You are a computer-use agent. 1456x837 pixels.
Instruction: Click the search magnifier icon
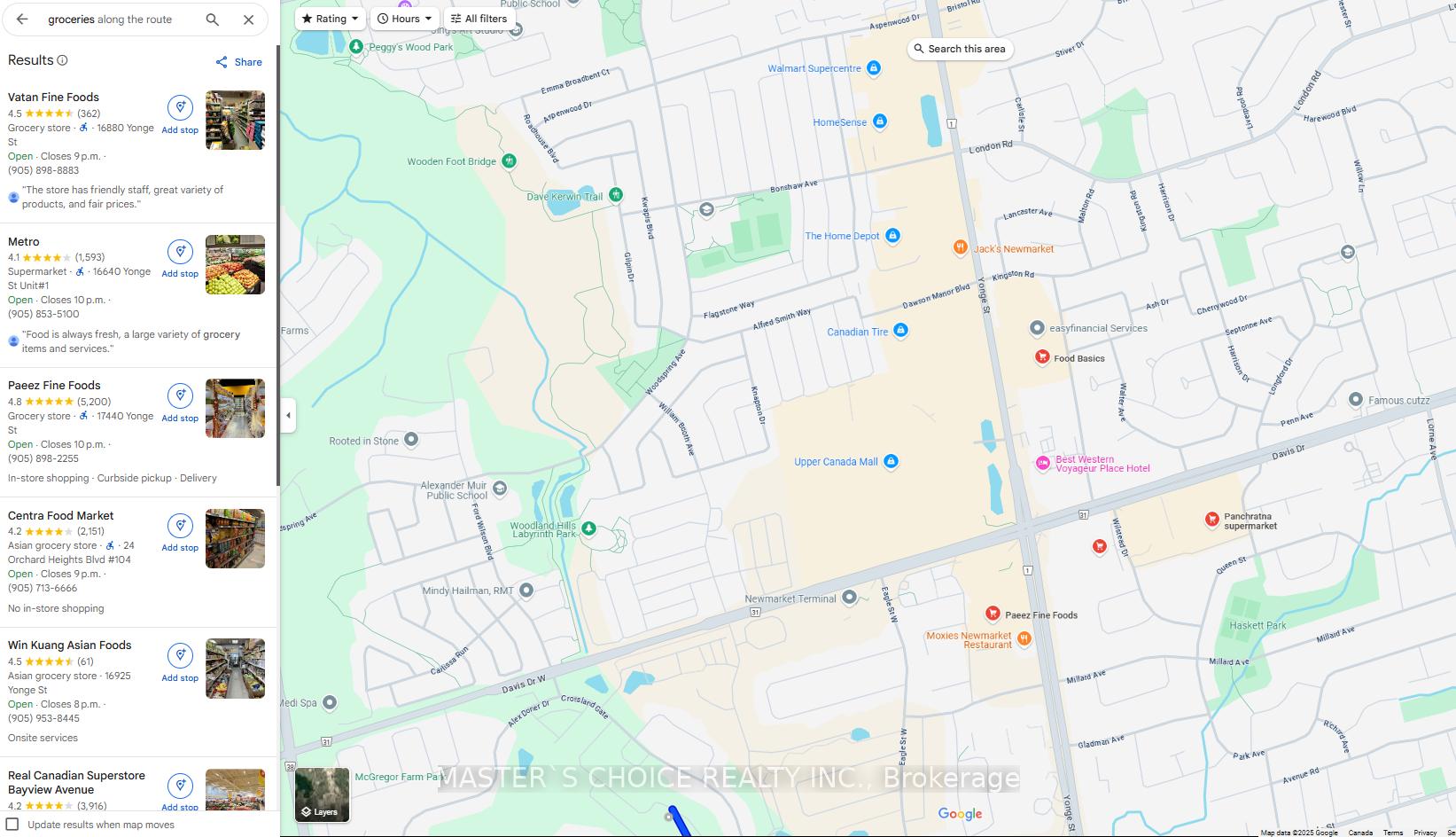coord(212,19)
